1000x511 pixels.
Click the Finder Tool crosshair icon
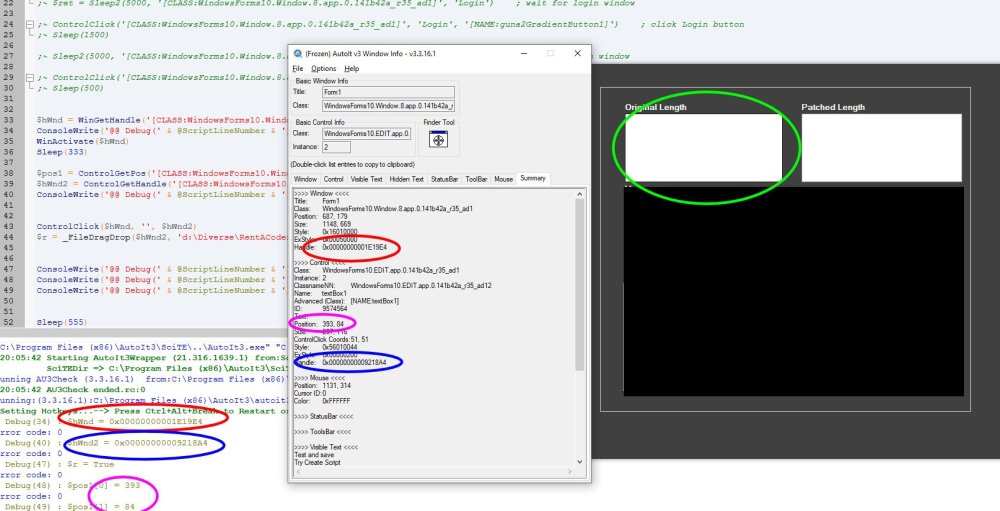point(436,139)
